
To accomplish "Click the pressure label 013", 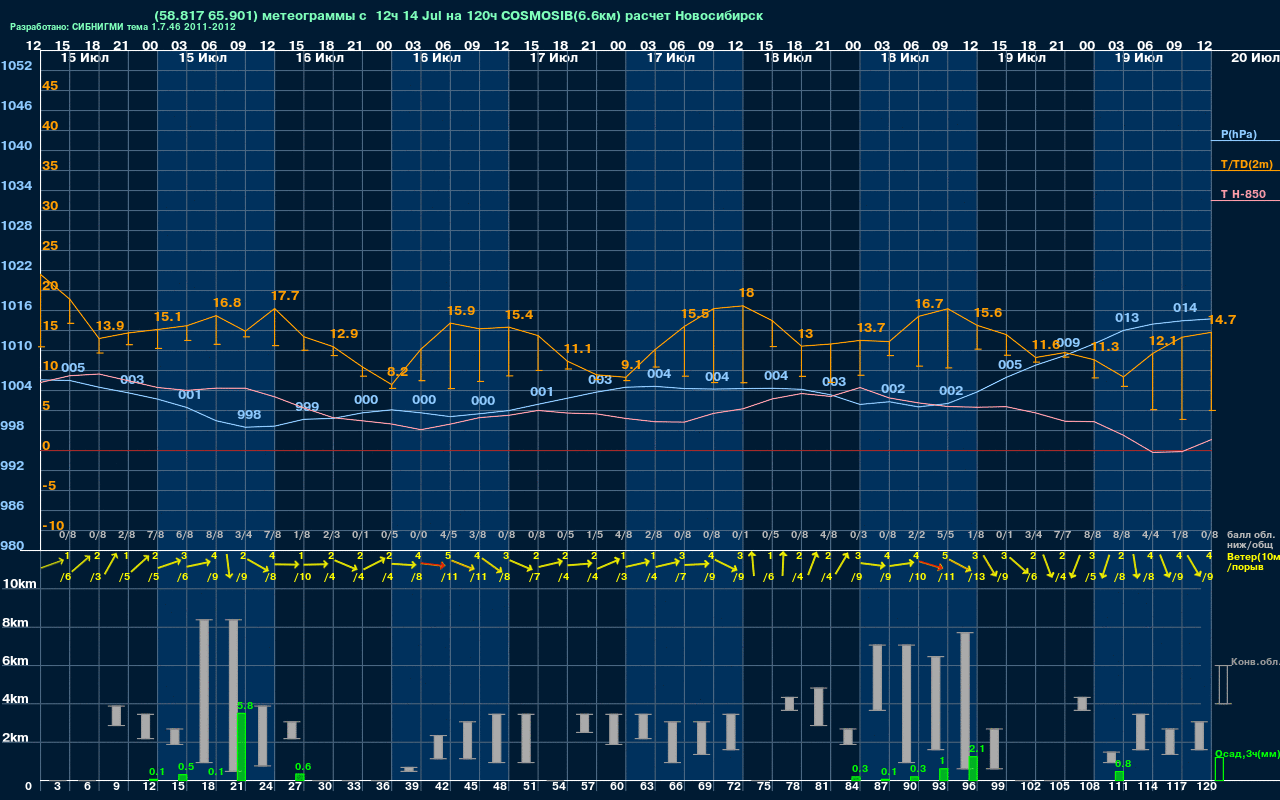I will pyautogui.click(x=1127, y=318).
